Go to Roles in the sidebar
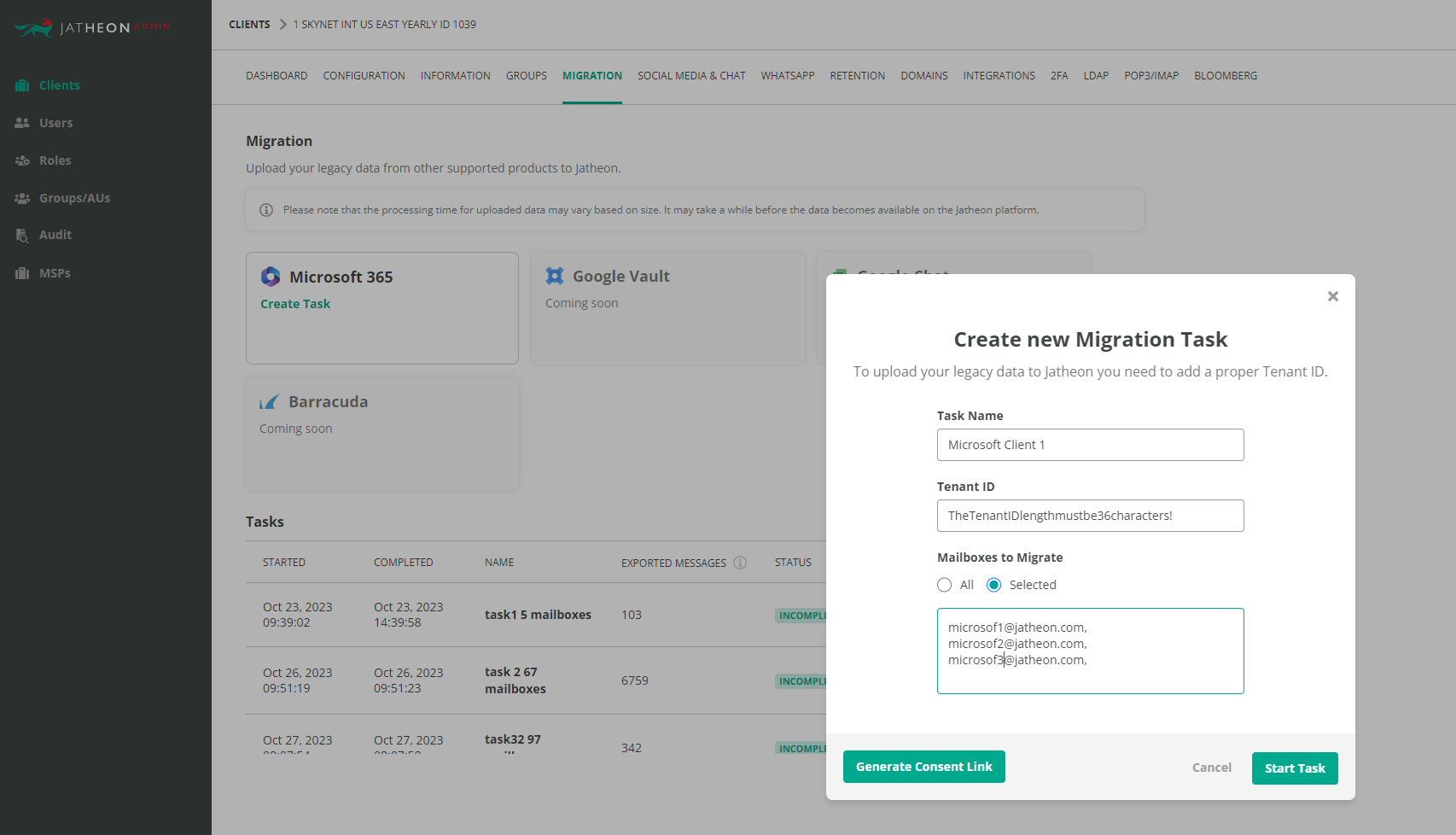This screenshot has width=1456, height=835. point(55,161)
